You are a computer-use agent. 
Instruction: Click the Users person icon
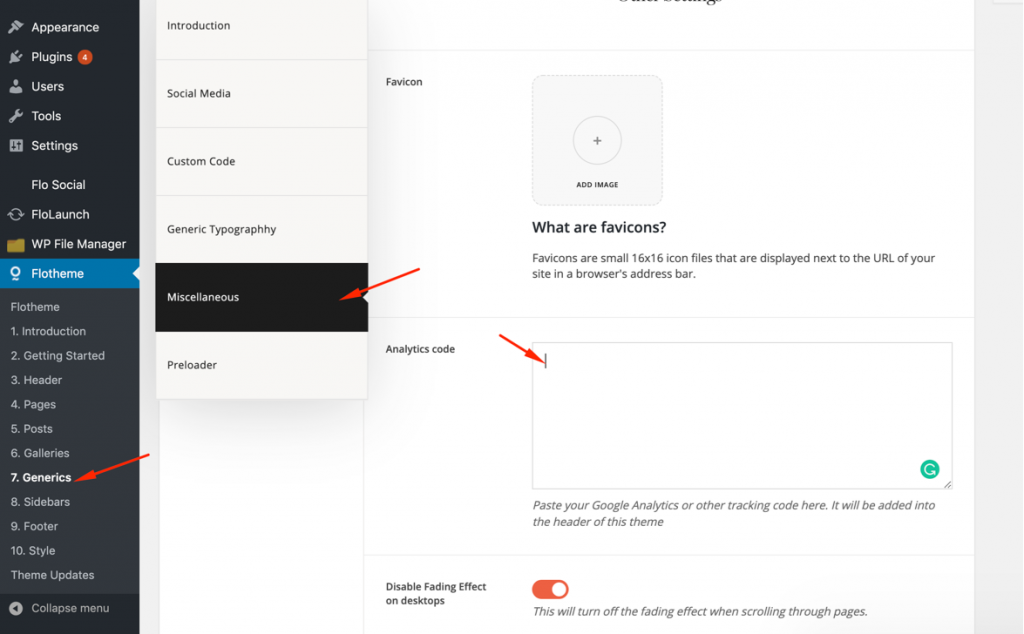pyautogui.click(x=16, y=86)
